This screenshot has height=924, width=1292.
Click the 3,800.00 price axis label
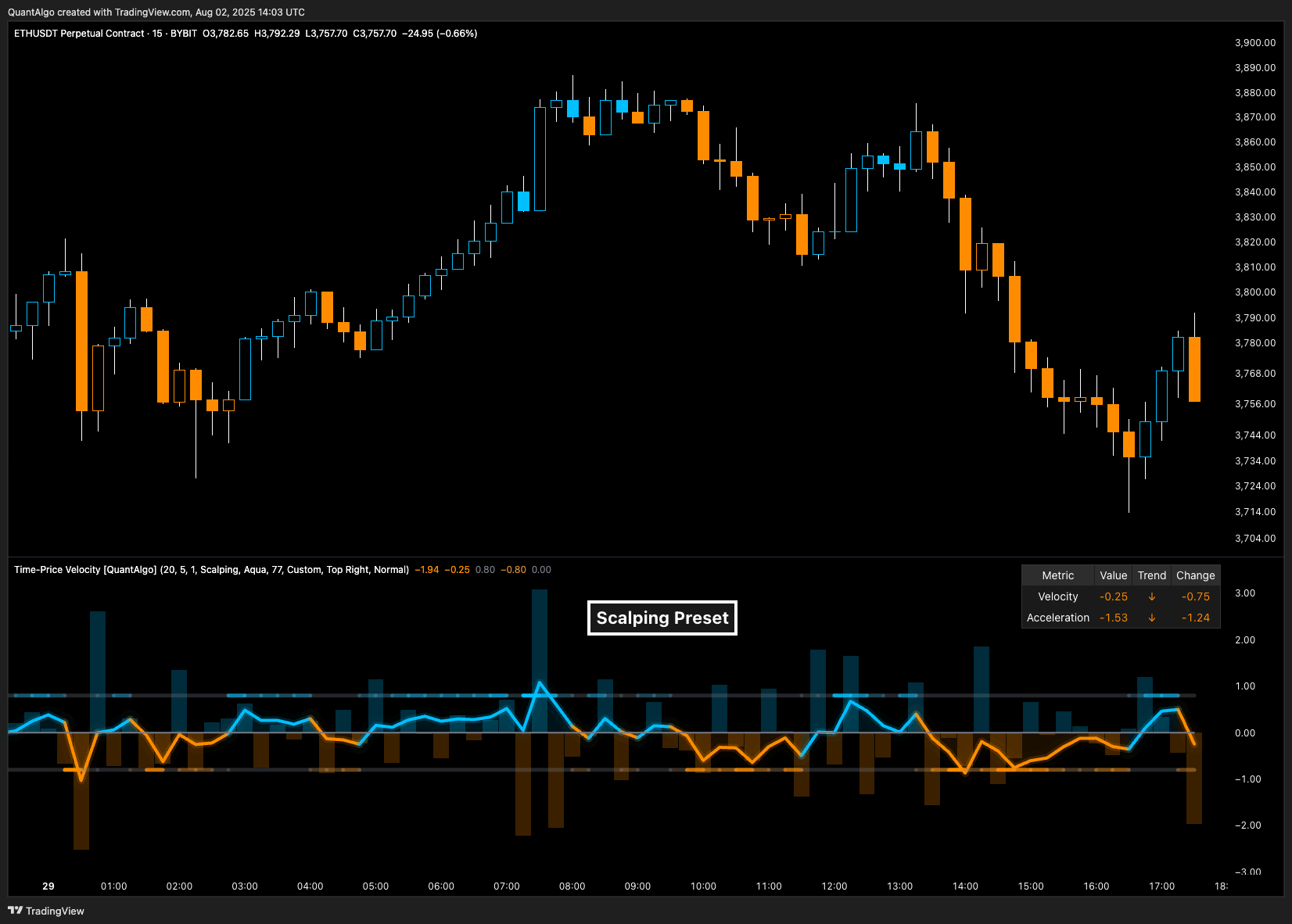coord(1255,292)
